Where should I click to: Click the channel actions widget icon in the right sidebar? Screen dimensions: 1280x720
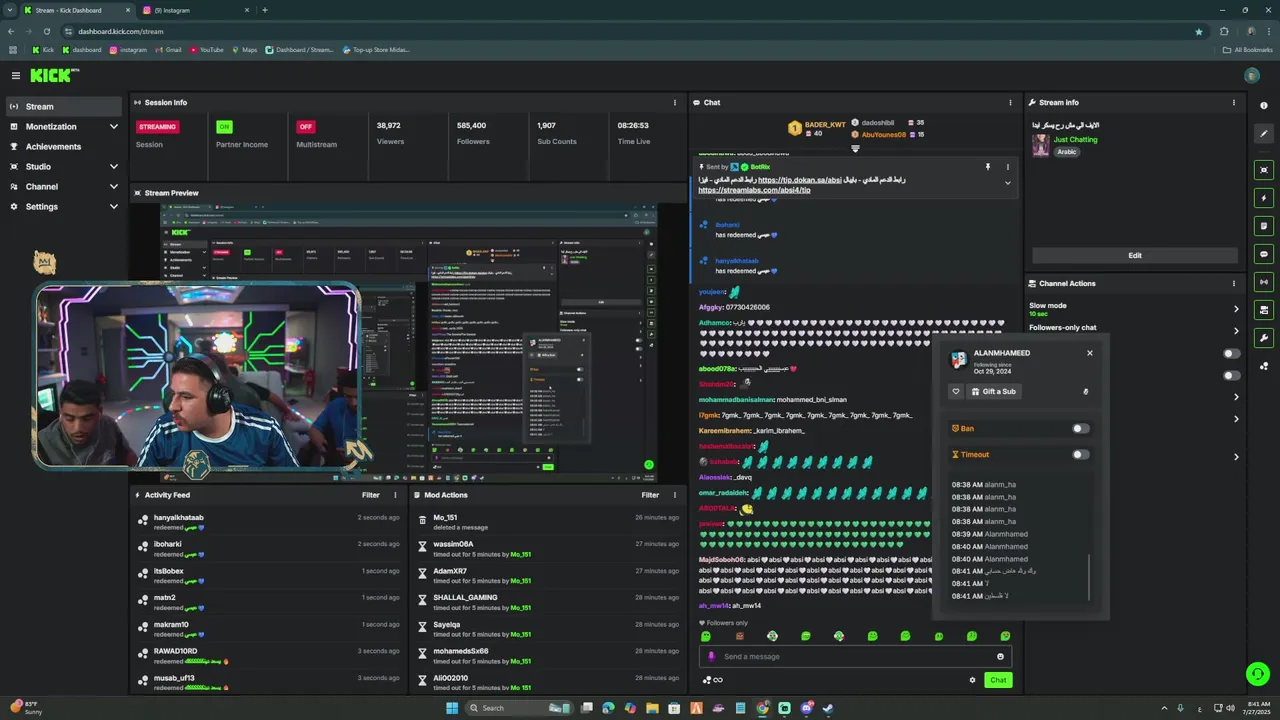(1264, 310)
